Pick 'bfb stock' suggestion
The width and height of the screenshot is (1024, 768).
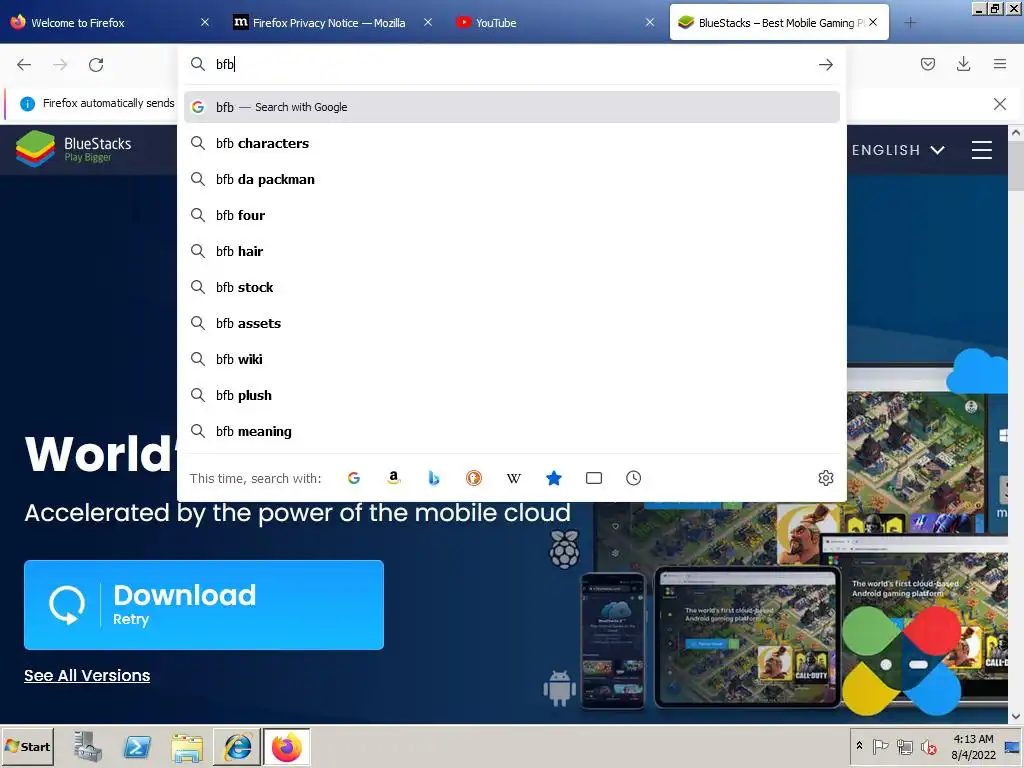click(x=511, y=287)
